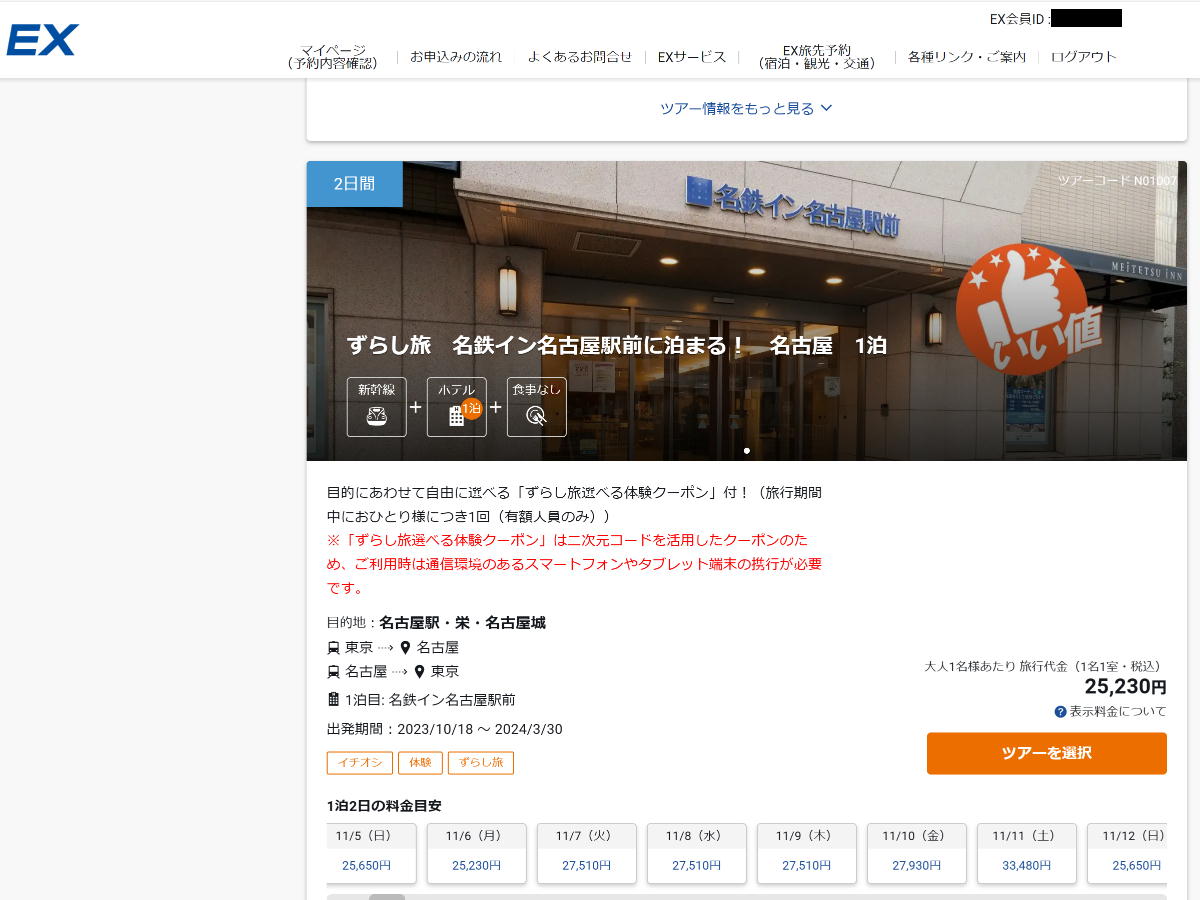Image resolution: width=1200 pixels, height=900 pixels.
Task: Select 11/12(日) price 25,650円
Action: [x=1127, y=853]
